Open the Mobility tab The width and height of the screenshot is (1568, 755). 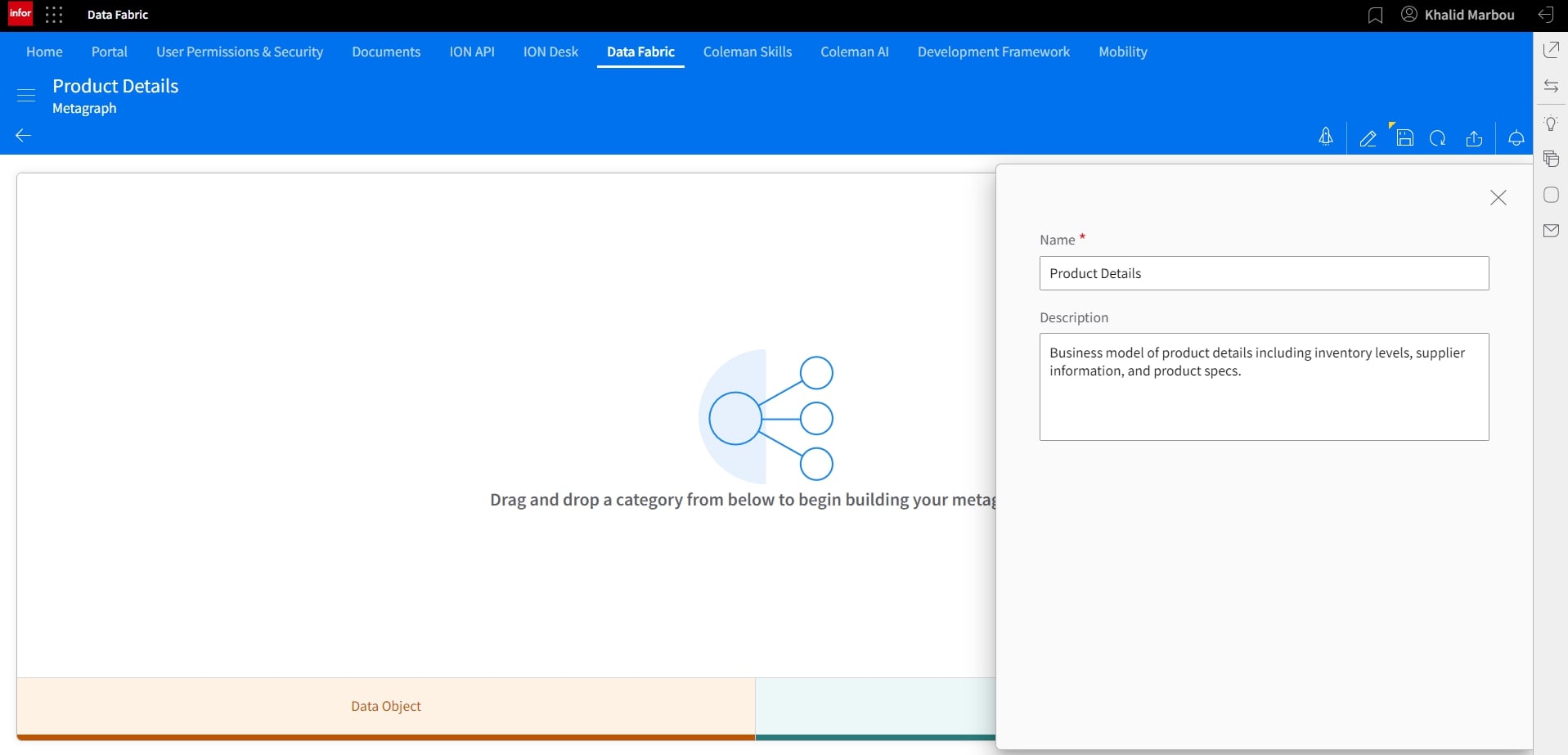tap(1123, 52)
